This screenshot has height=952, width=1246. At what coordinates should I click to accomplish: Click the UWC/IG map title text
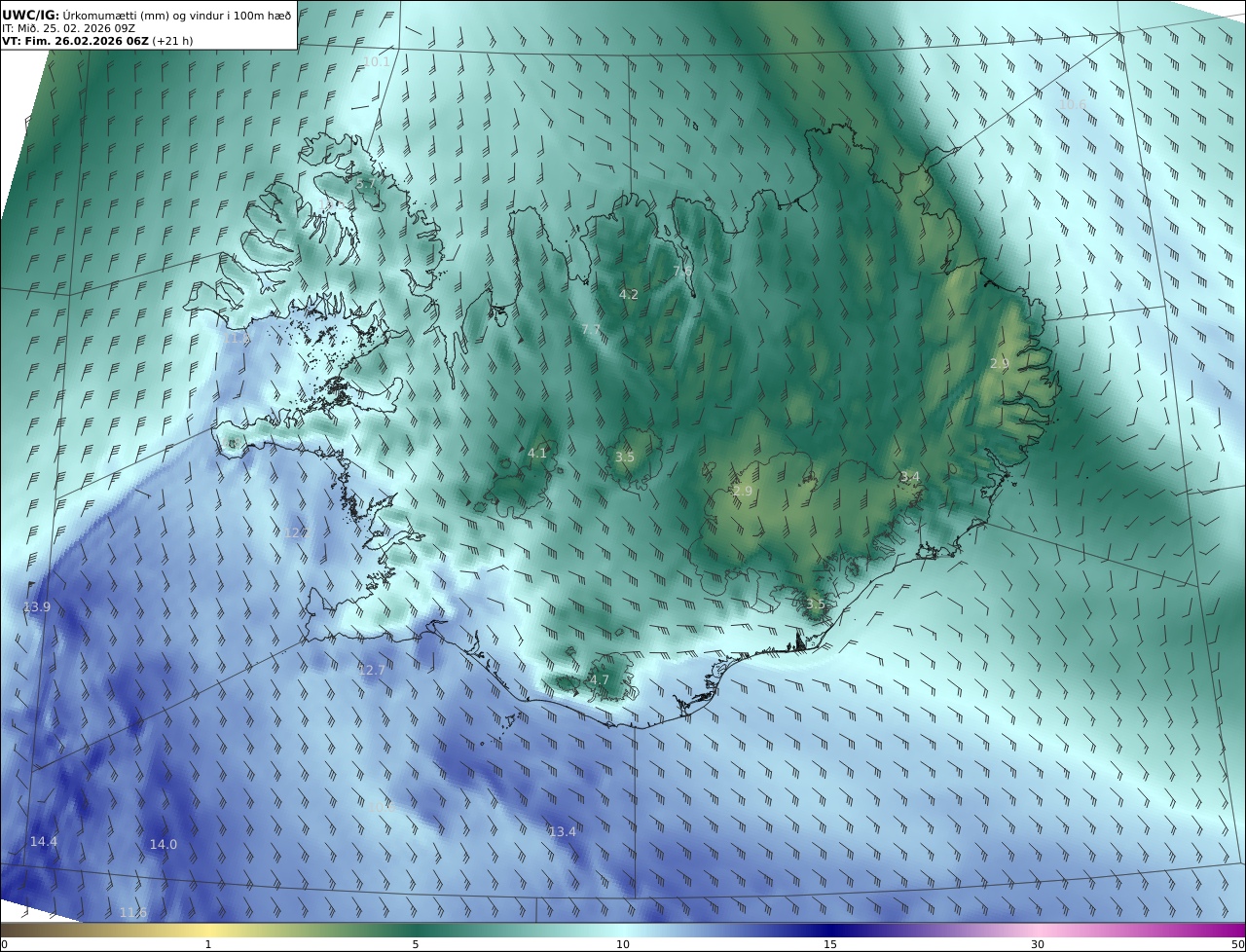click(x=147, y=15)
